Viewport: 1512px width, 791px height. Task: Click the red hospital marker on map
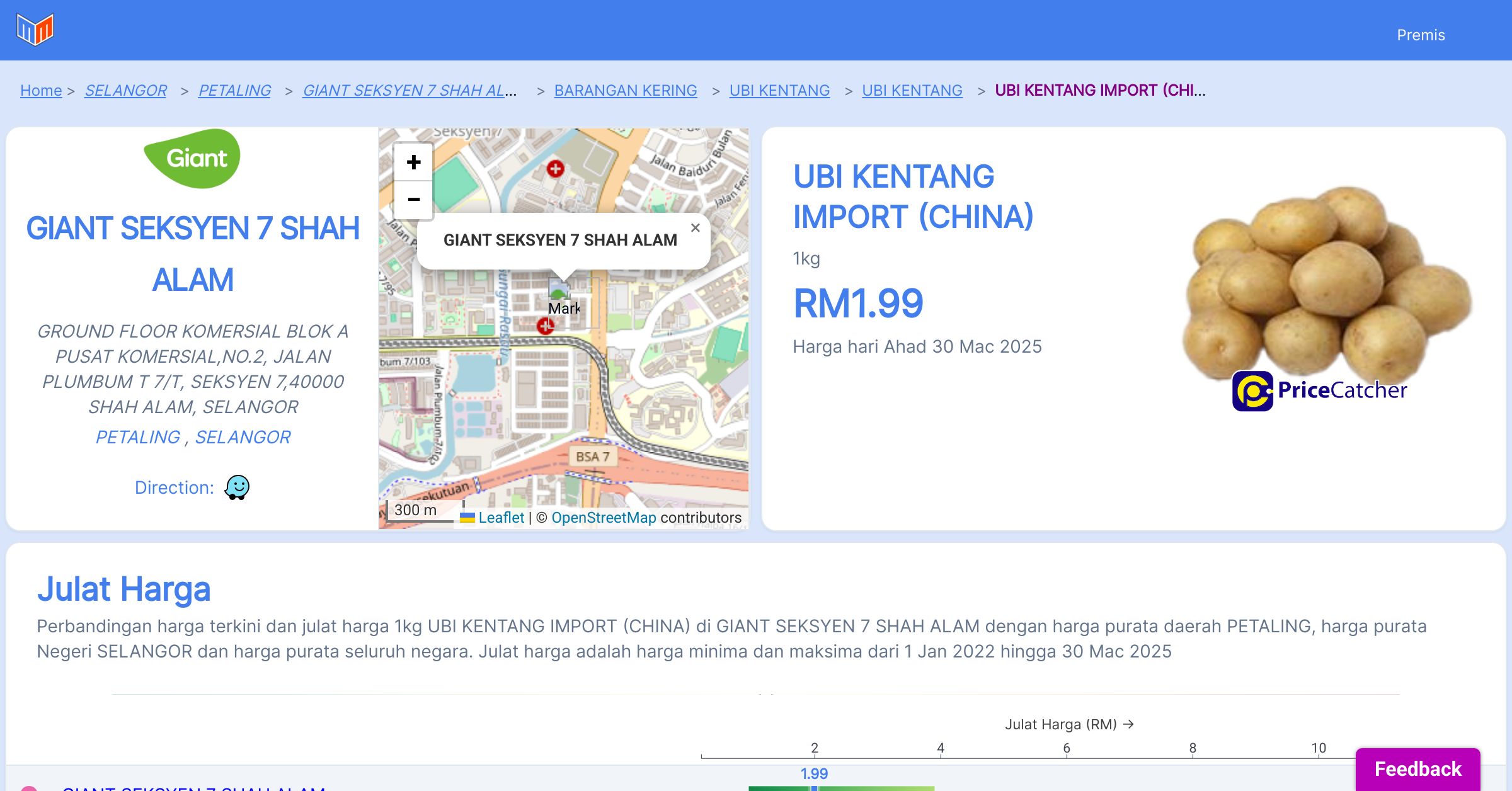click(x=555, y=169)
